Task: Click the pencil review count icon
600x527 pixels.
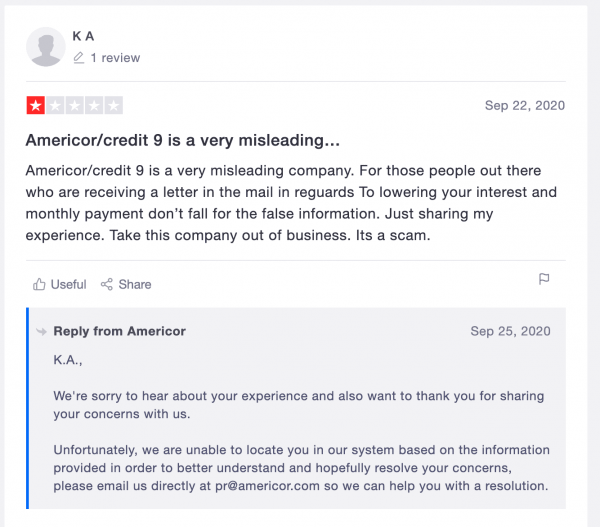Action: tap(79, 58)
